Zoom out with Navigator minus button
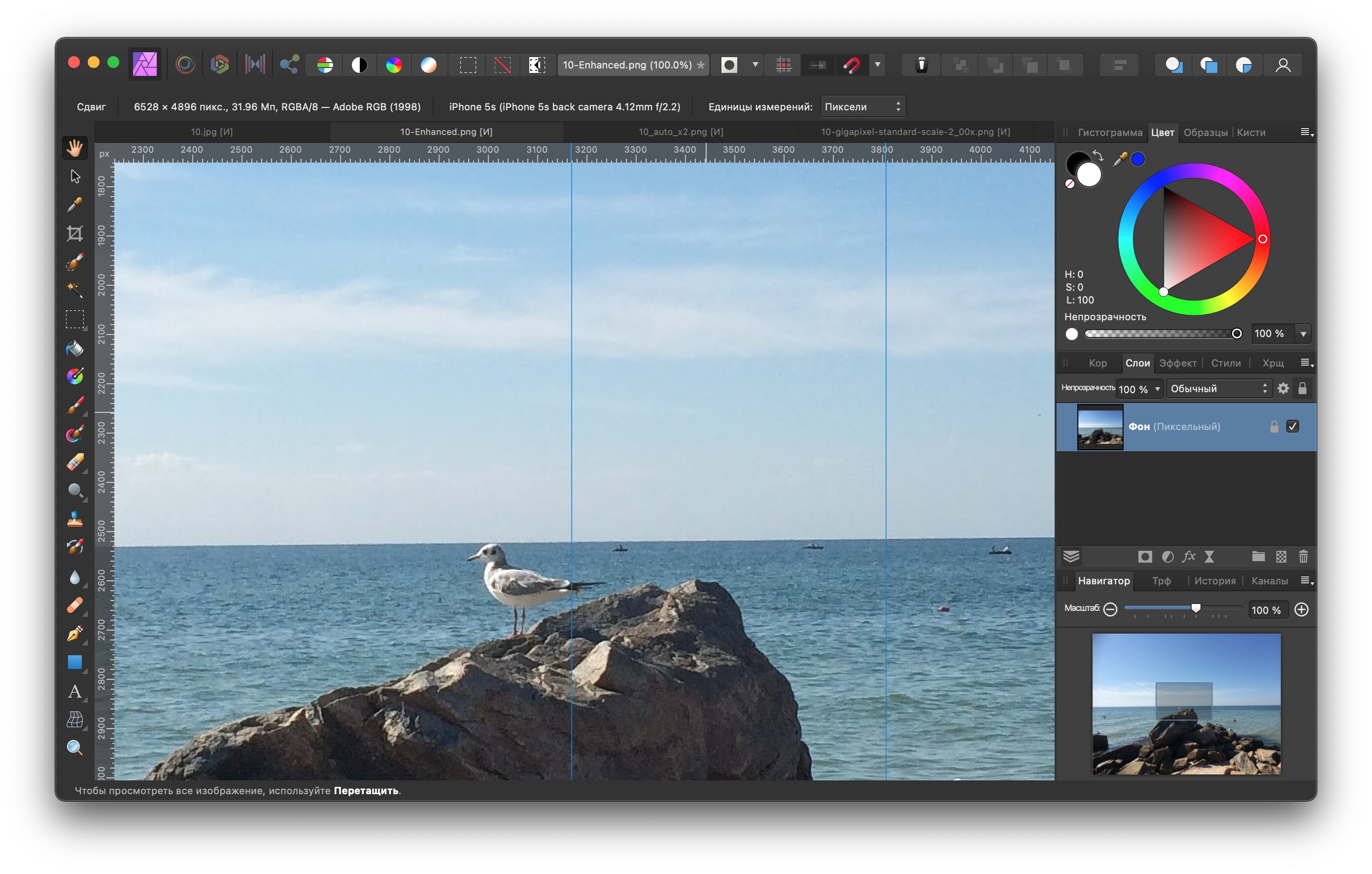 coord(1110,609)
